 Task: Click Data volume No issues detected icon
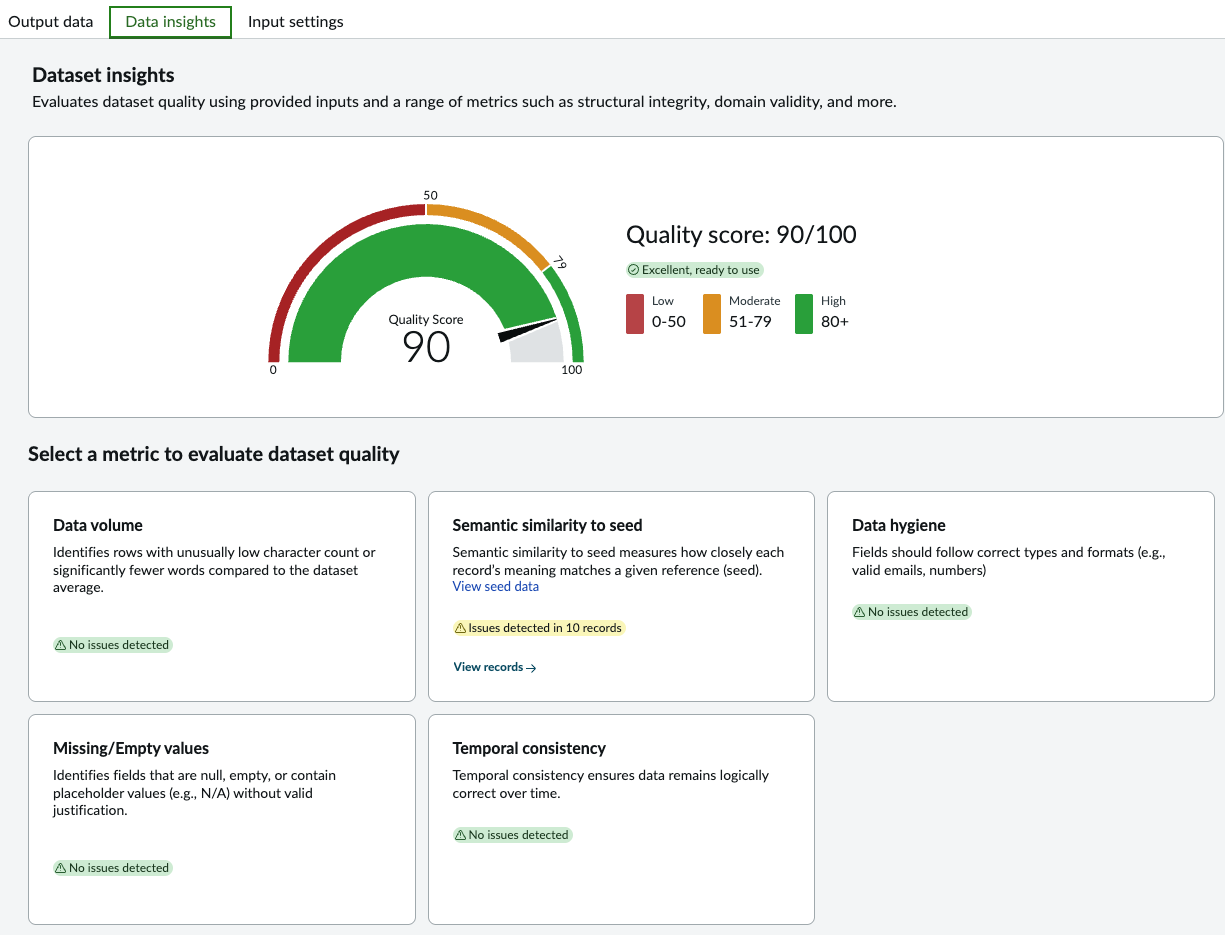pyautogui.click(x=61, y=645)
